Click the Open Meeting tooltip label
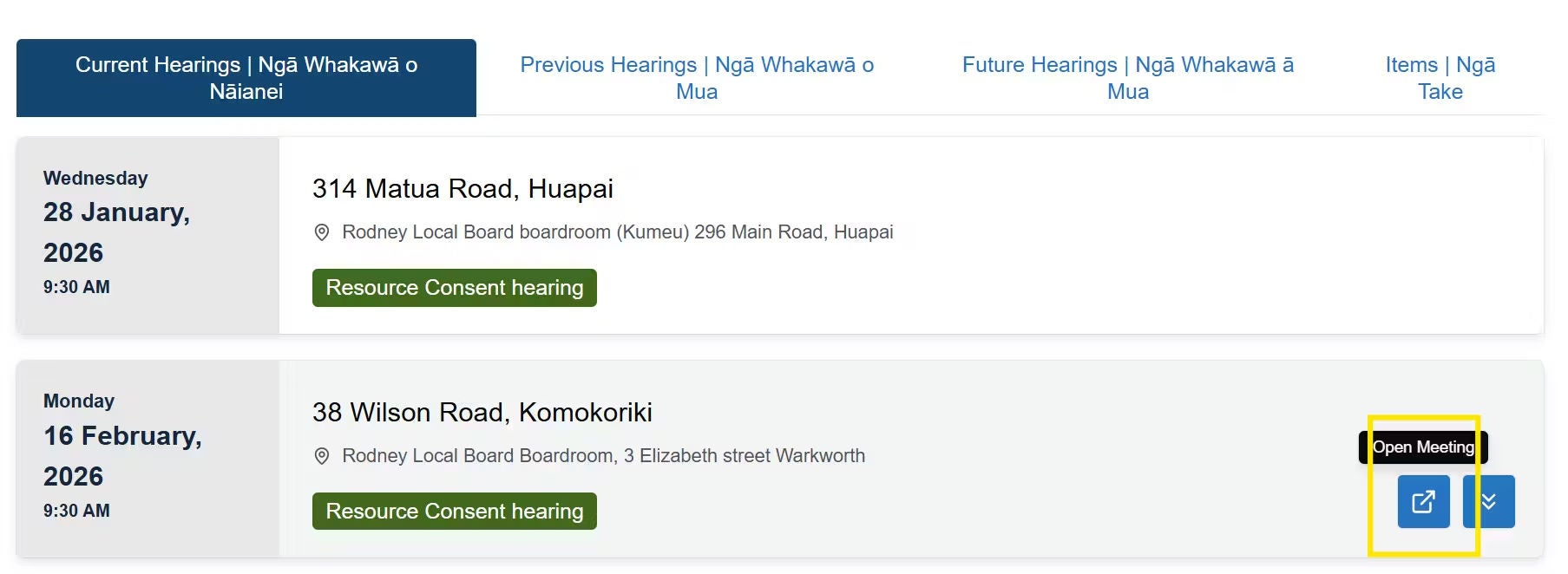1568x574 pixels. tap(1424, 447)
